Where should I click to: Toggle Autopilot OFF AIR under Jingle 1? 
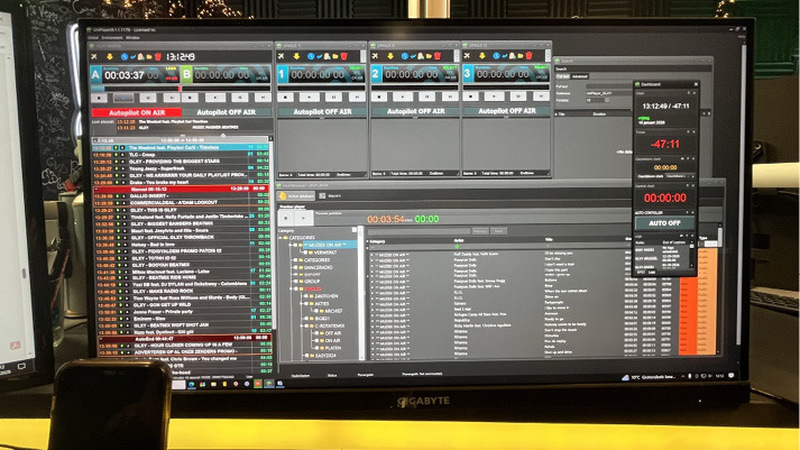(322, 113)
